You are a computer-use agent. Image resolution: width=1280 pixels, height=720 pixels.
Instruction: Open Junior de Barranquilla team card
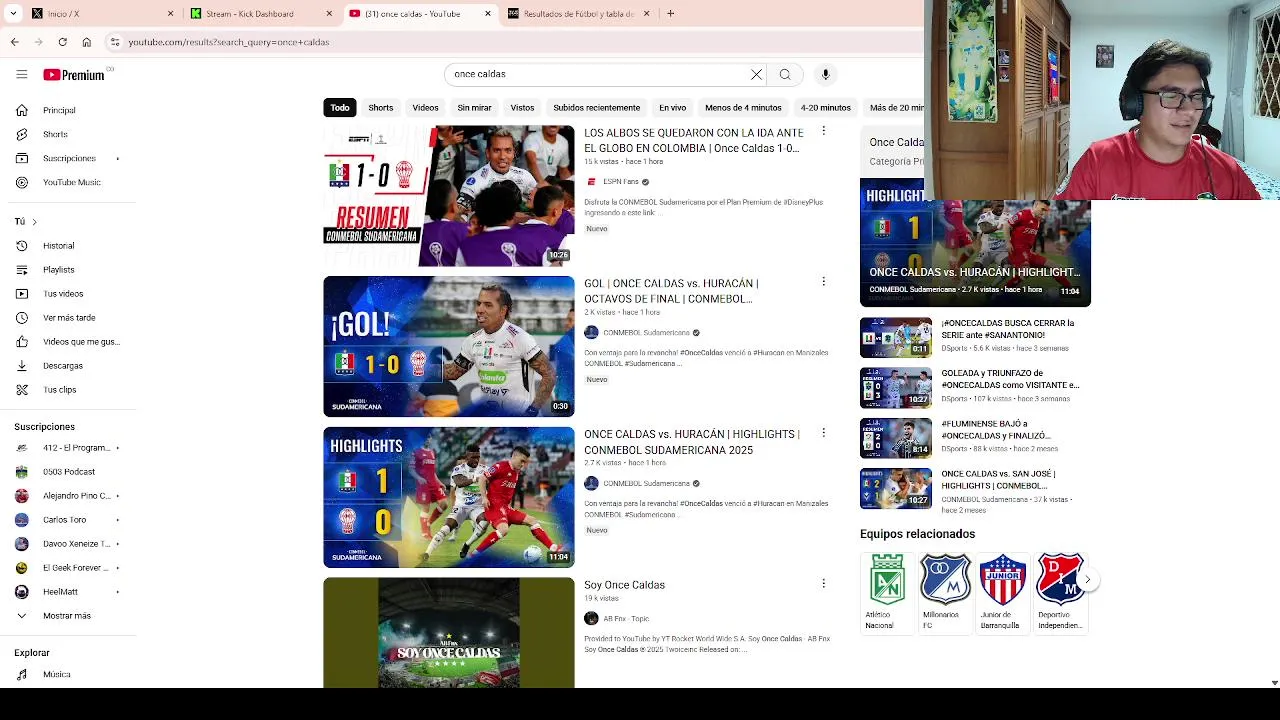(x=1002, y=592)
